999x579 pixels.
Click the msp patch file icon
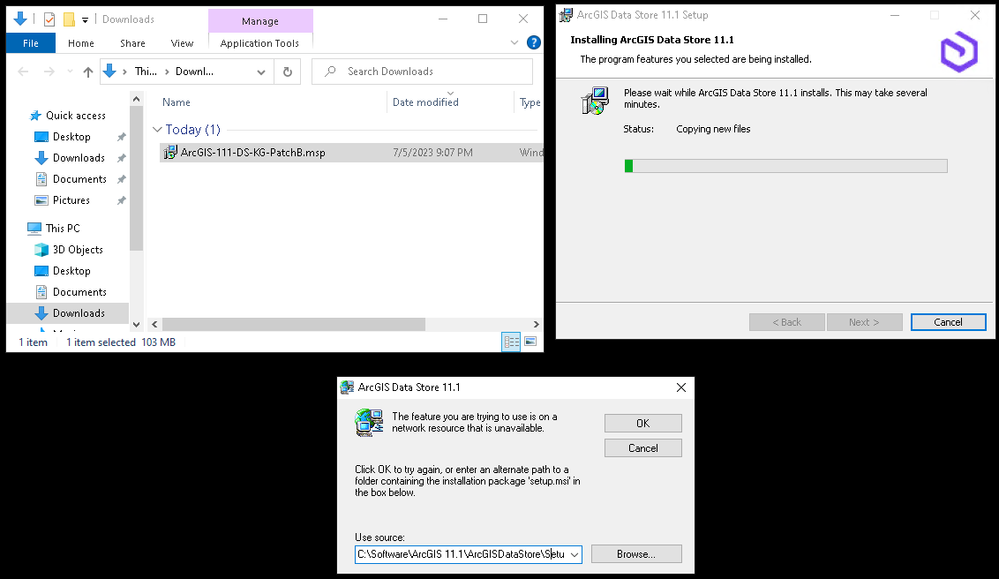170,152
